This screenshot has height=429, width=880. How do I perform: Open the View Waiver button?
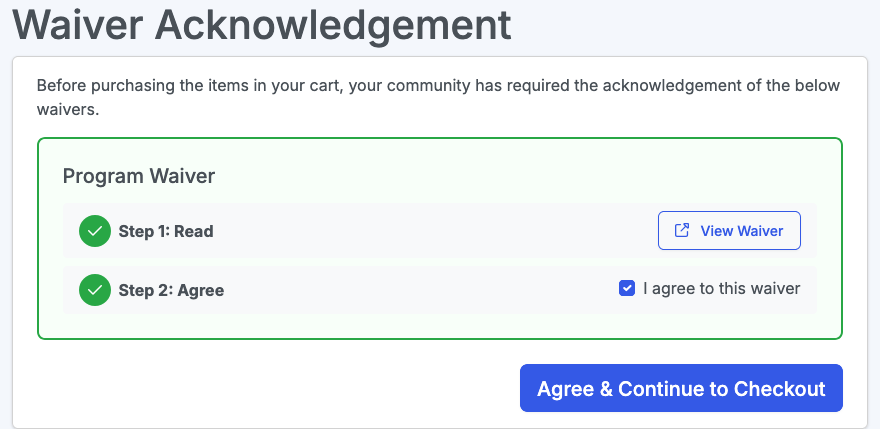pos(729,231)
